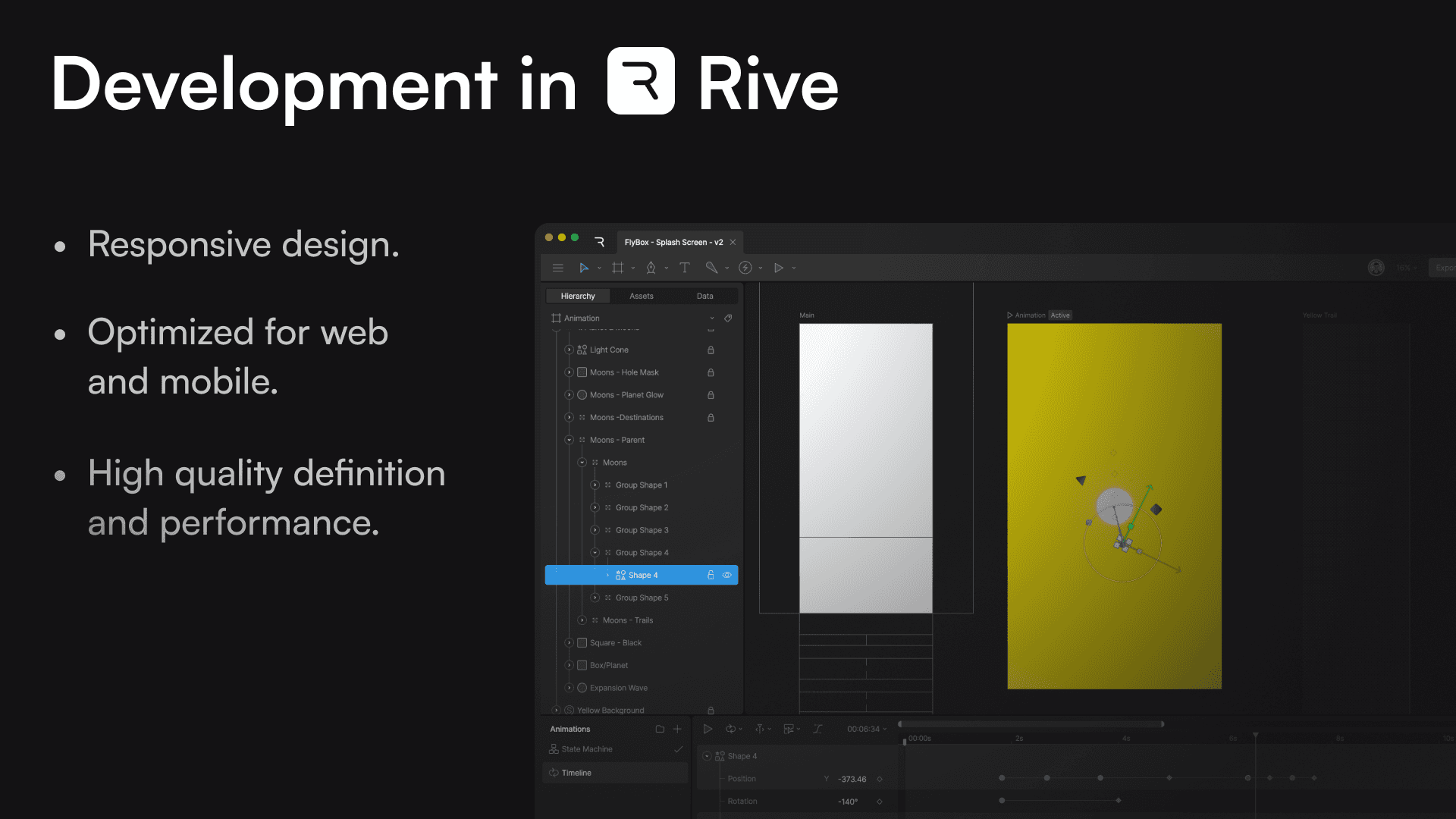The width and height of the screenshot is (1456, 819).
Task: Select the Bone tool icon
Action: 711,268
